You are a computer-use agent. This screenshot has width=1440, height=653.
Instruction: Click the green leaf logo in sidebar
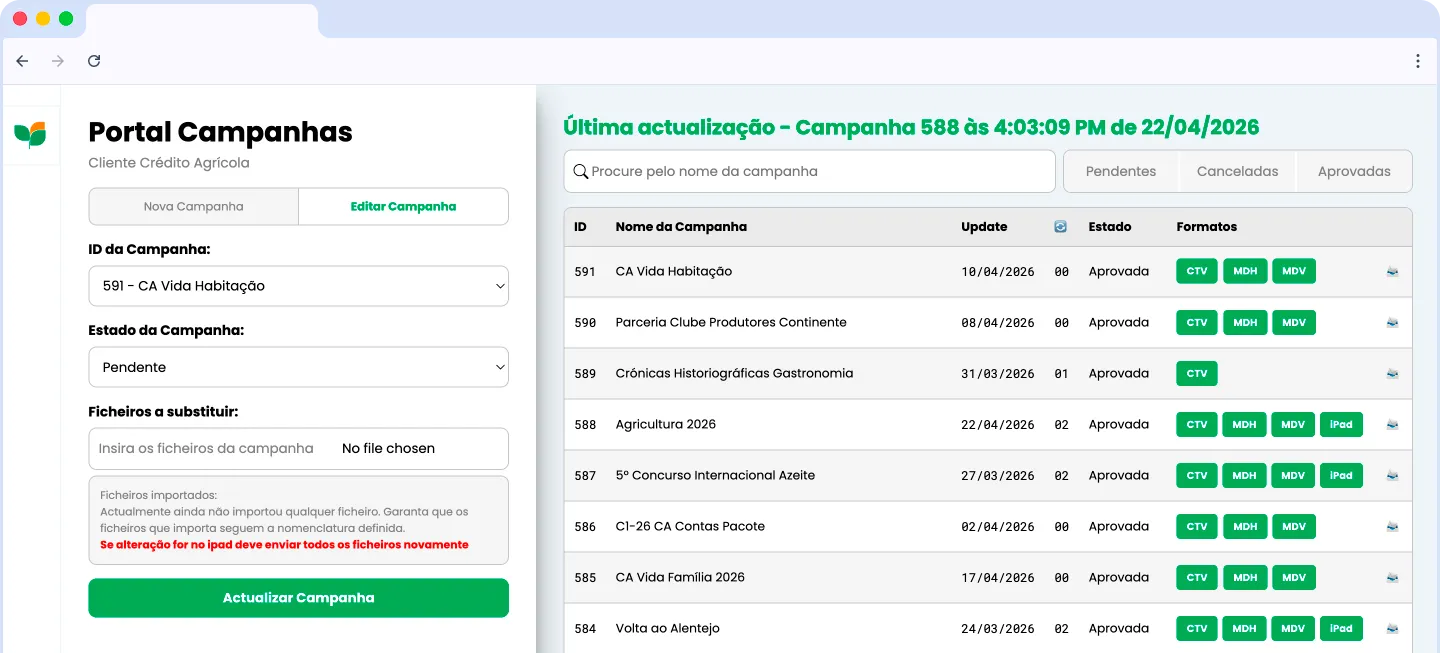point(30,134)
